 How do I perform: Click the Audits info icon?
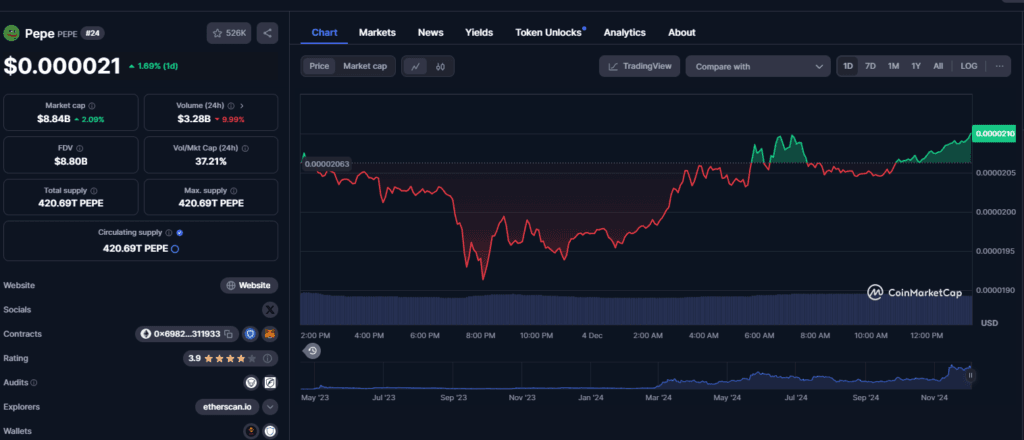34,383
